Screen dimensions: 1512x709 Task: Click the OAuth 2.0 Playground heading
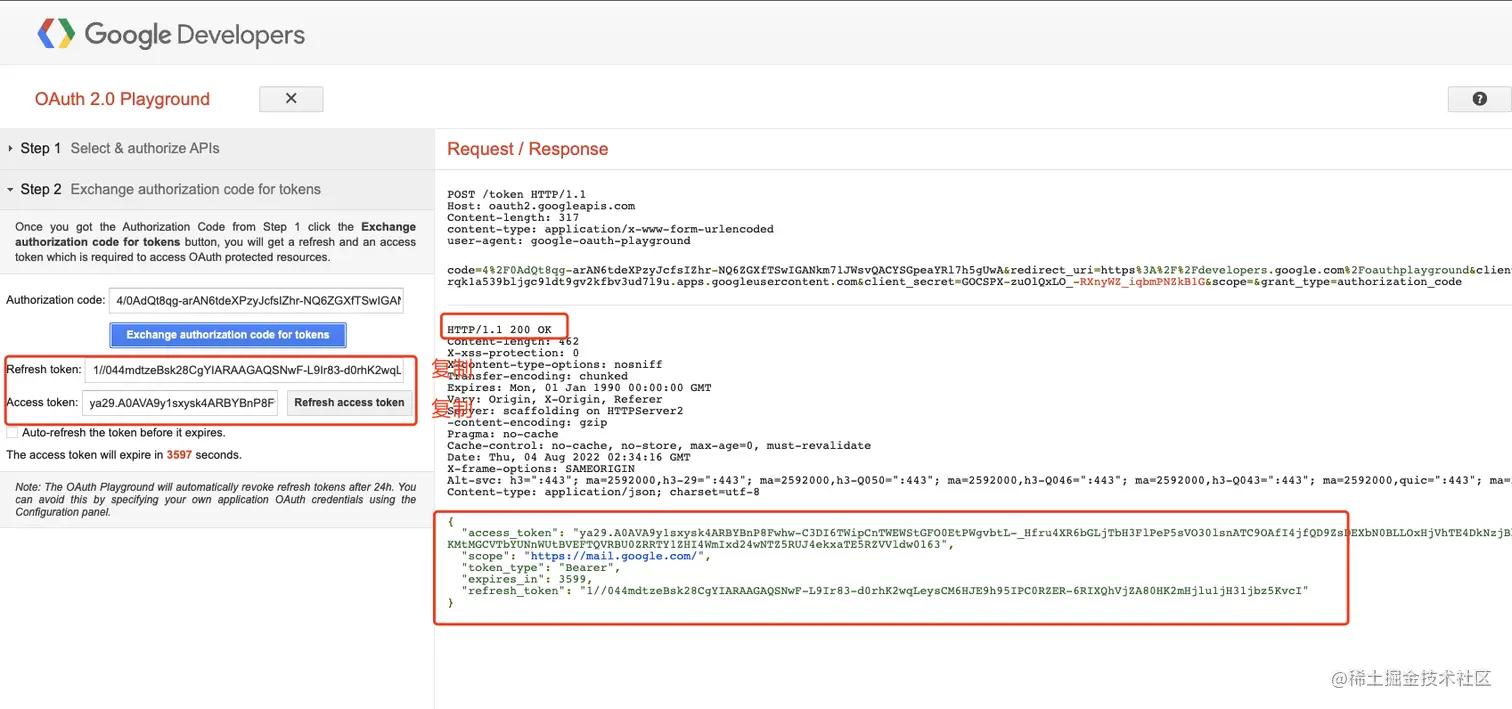coord(121,99)
